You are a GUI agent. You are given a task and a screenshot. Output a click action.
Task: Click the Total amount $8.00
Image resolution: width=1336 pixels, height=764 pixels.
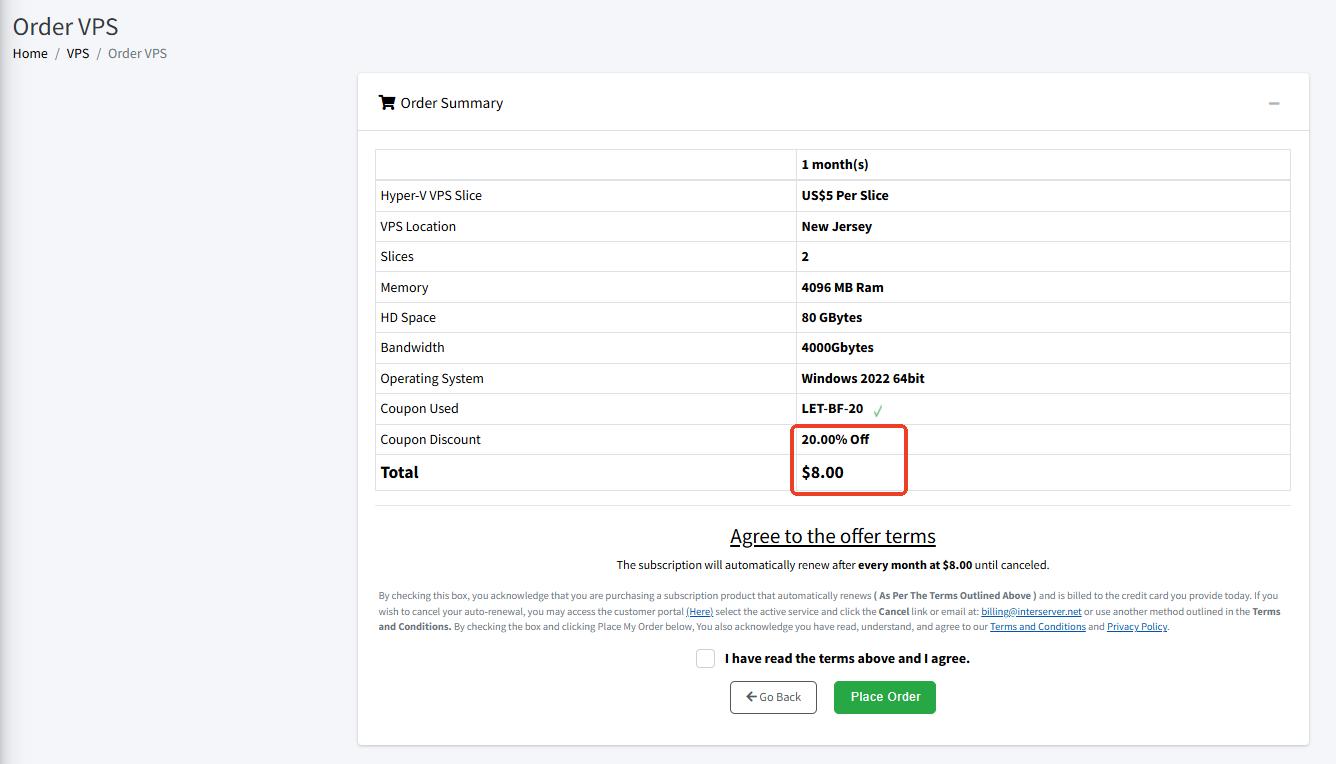pos(822,472)
